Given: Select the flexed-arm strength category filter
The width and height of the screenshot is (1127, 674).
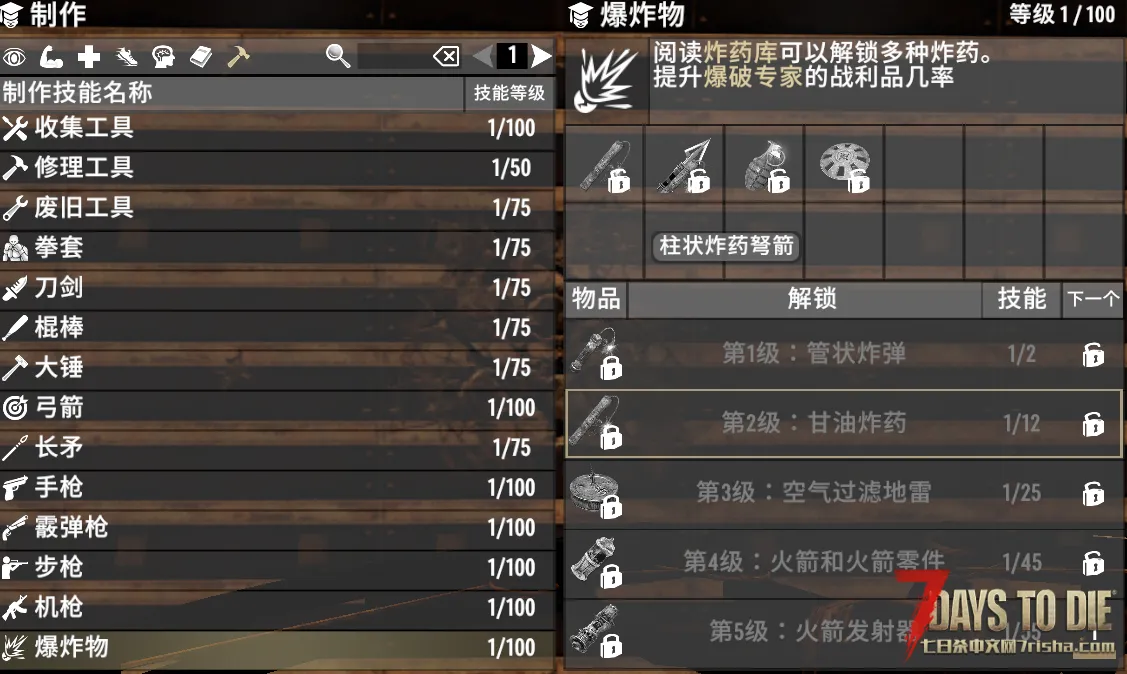Looking at the screenshot, I should coord(51,56).
